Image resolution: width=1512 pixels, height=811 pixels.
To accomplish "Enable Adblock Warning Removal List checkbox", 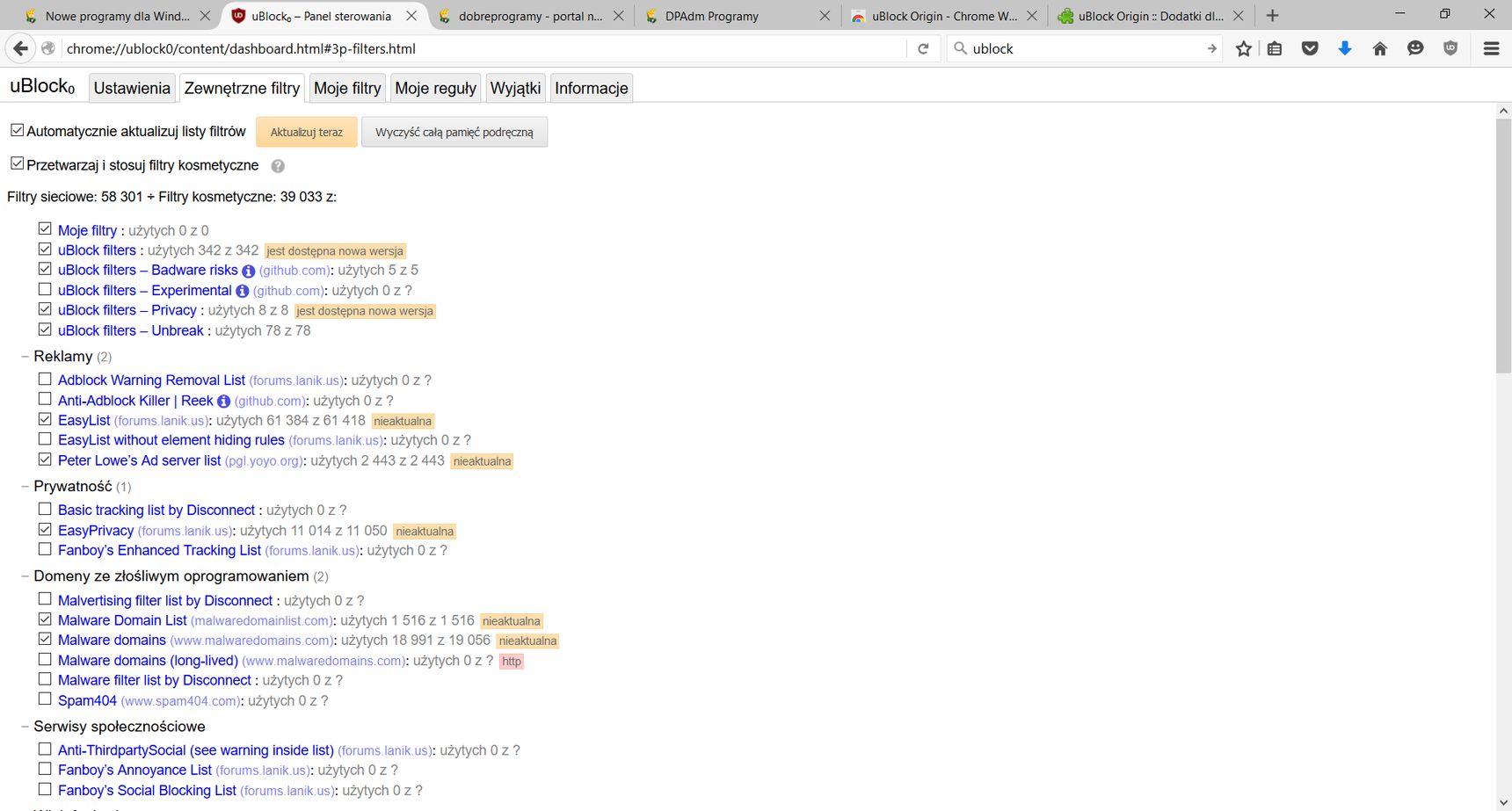I will click(x=45, y=379).
